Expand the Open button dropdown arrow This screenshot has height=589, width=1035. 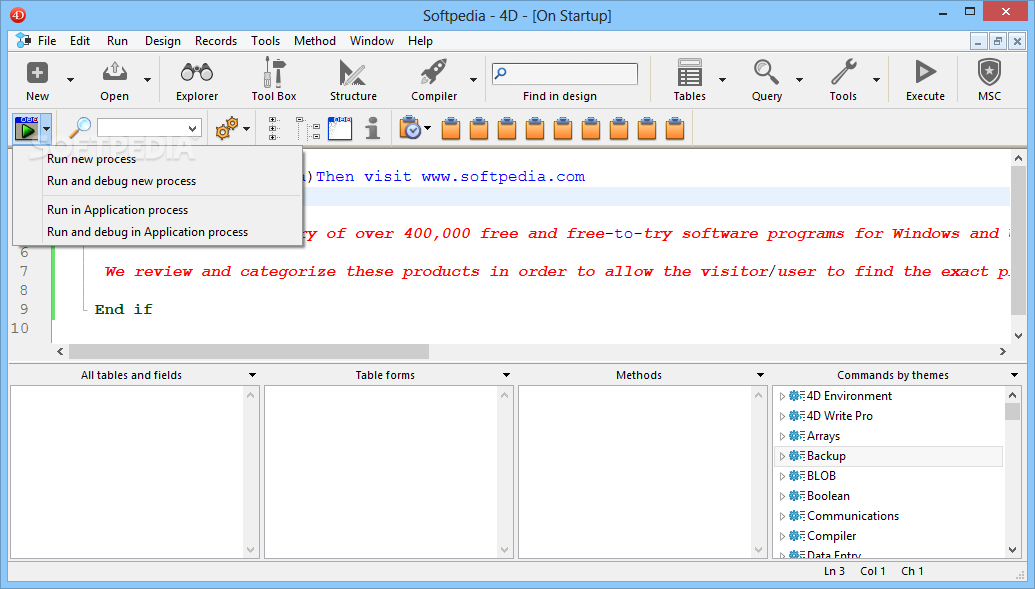point(147,80)
